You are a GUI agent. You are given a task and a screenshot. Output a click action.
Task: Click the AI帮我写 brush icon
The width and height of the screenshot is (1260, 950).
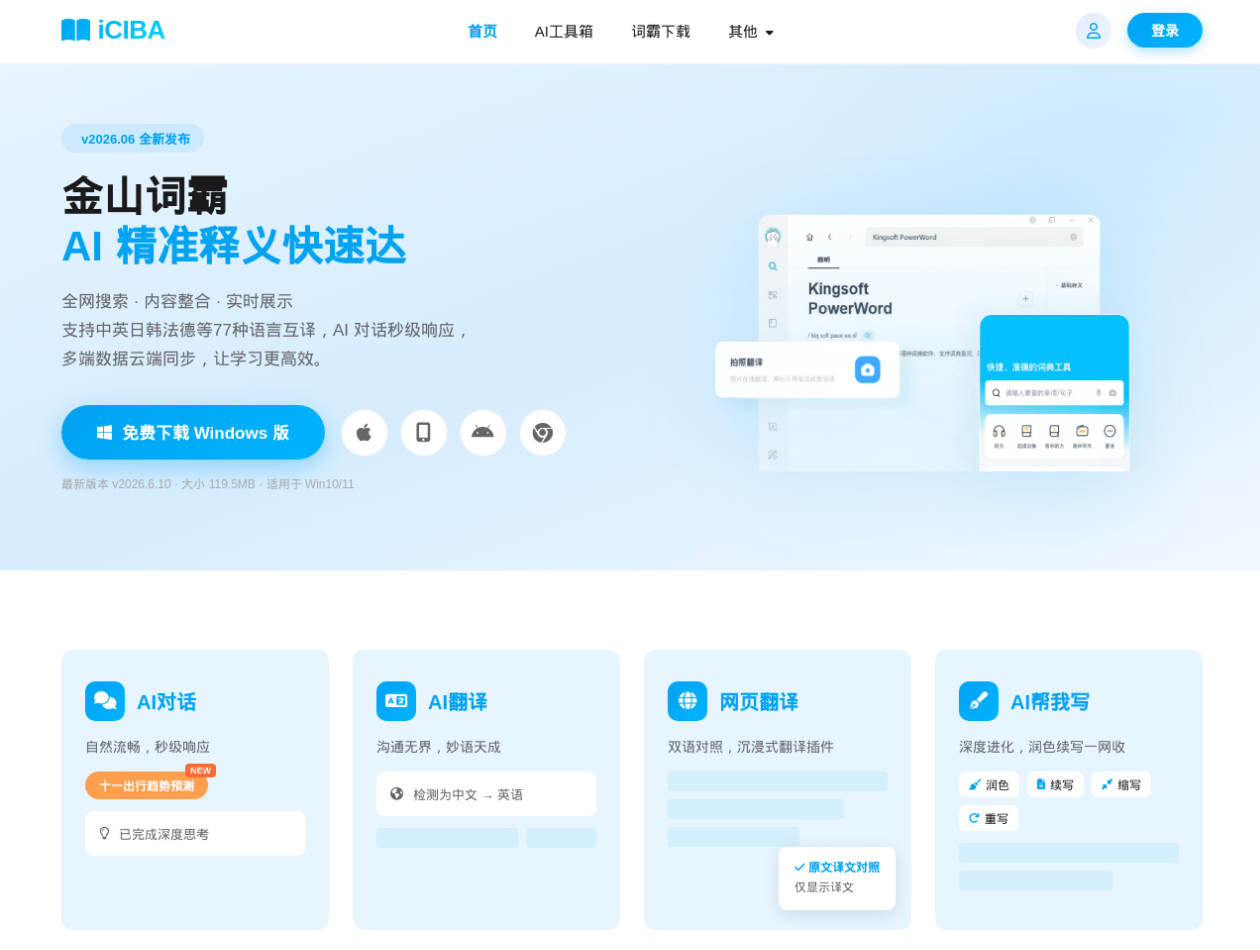coord(979,701)
